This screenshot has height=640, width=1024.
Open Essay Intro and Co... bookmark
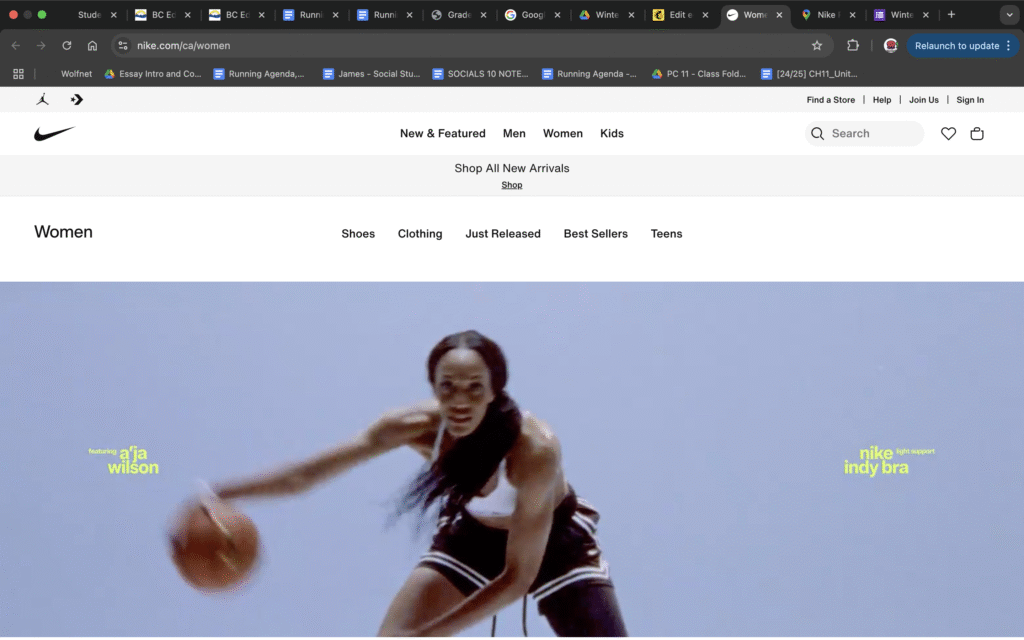click(x=153, y=74)
